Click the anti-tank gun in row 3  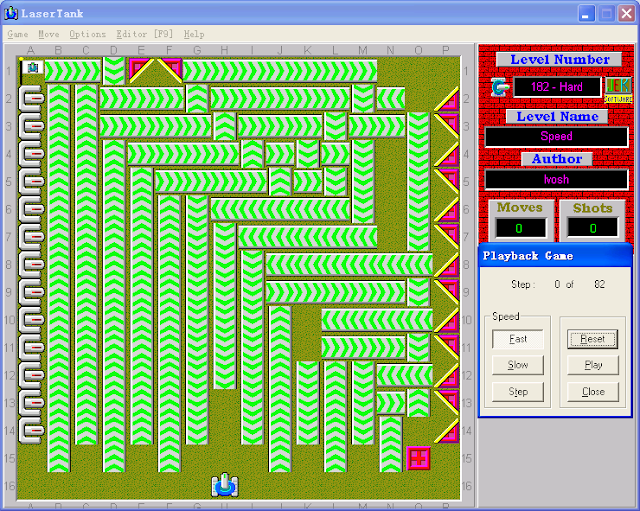point(31,127)
